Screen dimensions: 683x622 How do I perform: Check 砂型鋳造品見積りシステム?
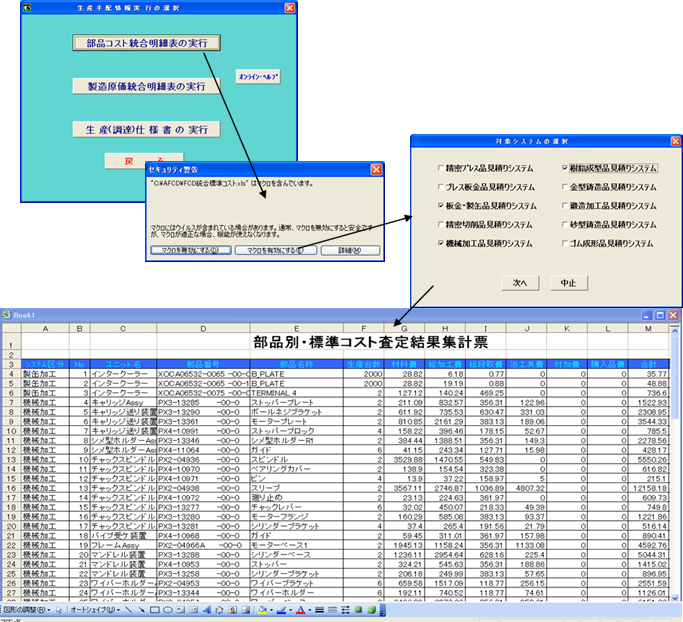pos(565,224)
